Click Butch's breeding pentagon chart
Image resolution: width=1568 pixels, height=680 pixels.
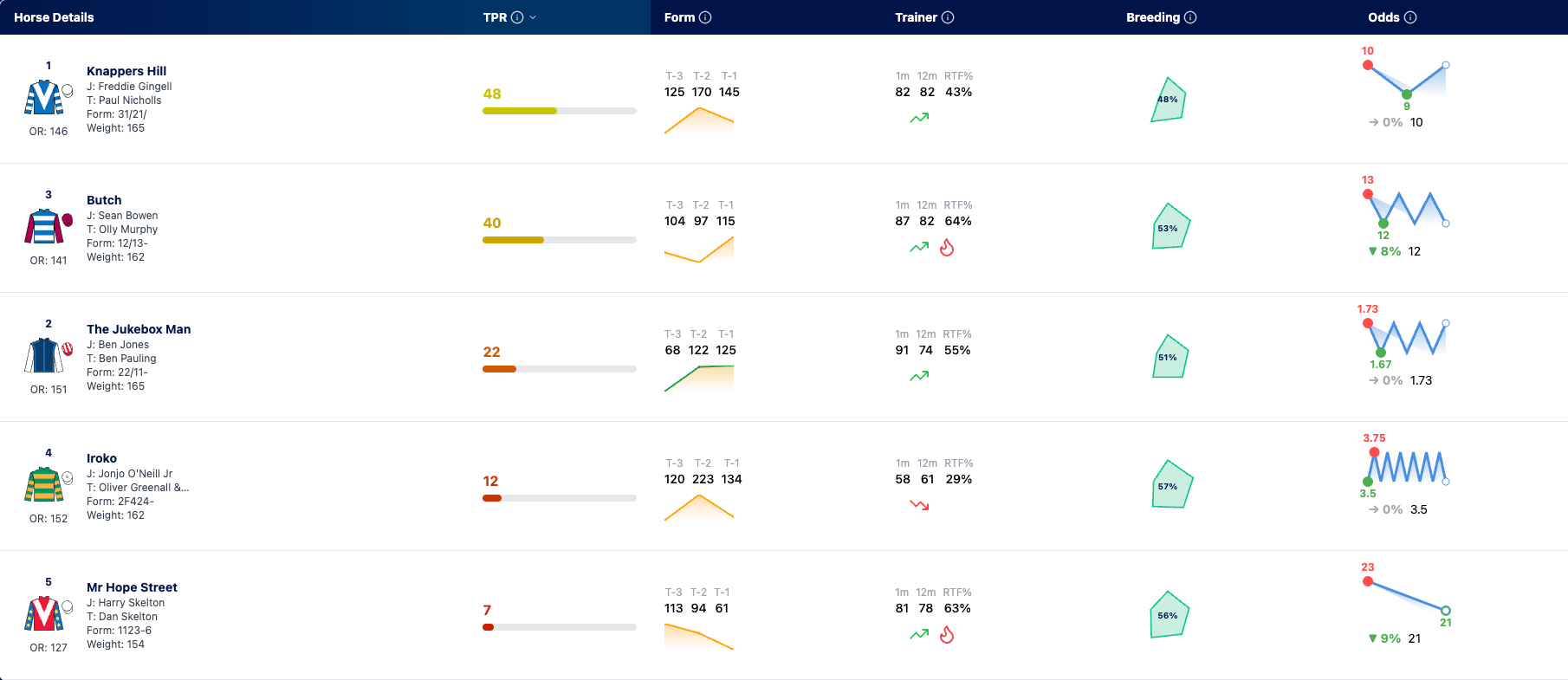click(1170, 226)
